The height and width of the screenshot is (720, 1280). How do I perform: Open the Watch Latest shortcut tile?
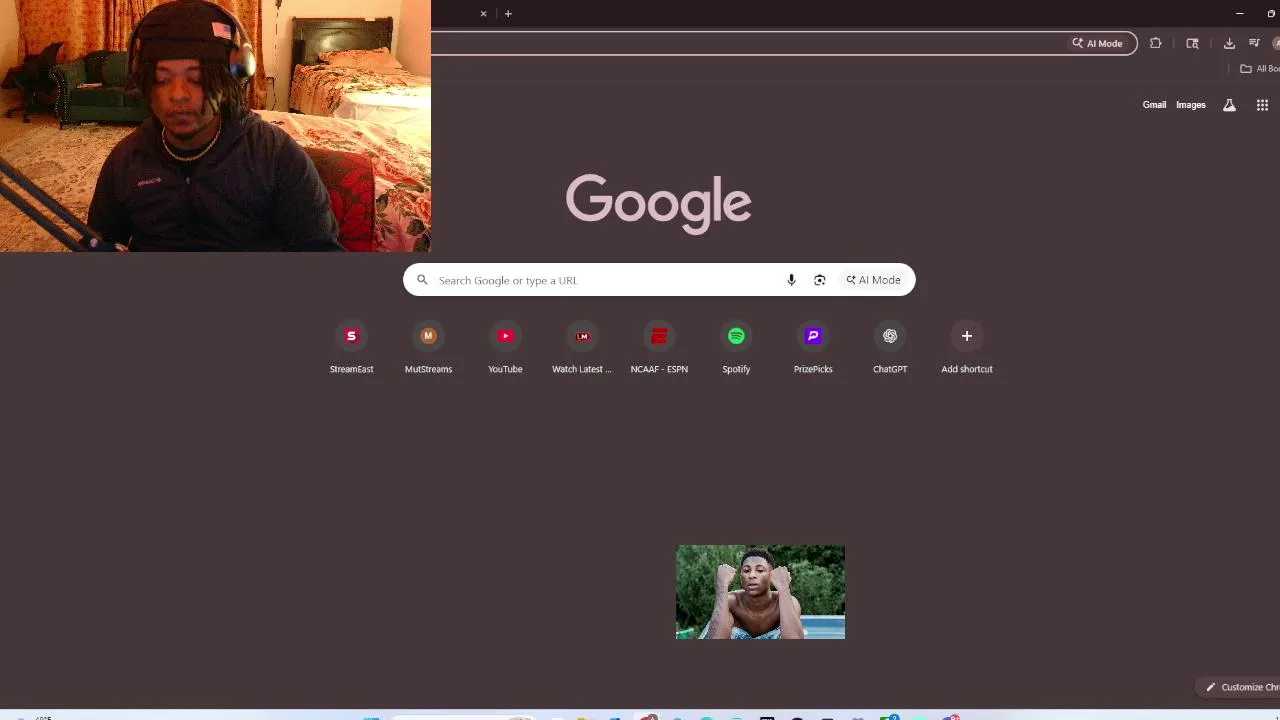[x=582, y=348]
